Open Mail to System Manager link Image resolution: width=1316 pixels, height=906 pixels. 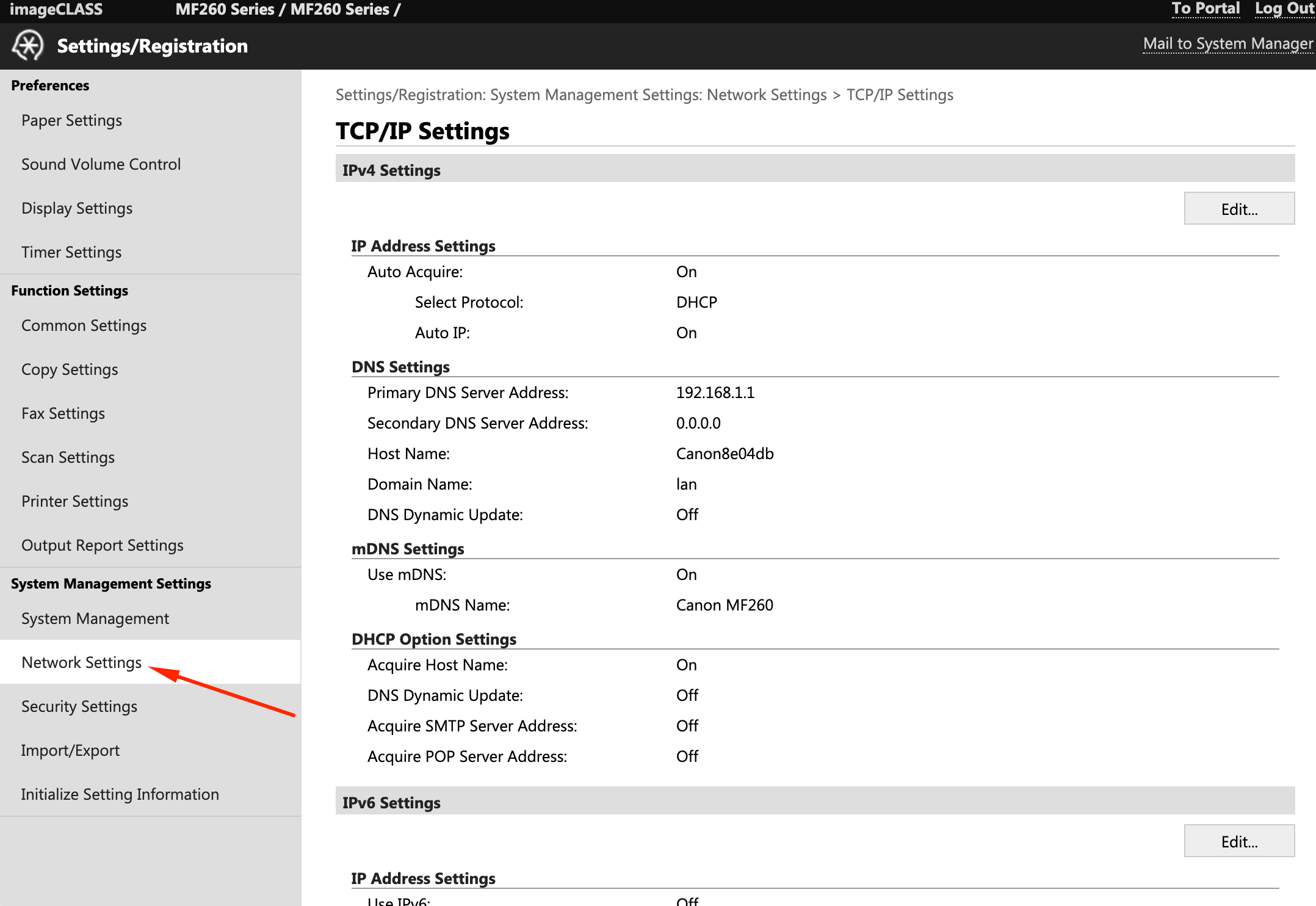(1227, 44)
